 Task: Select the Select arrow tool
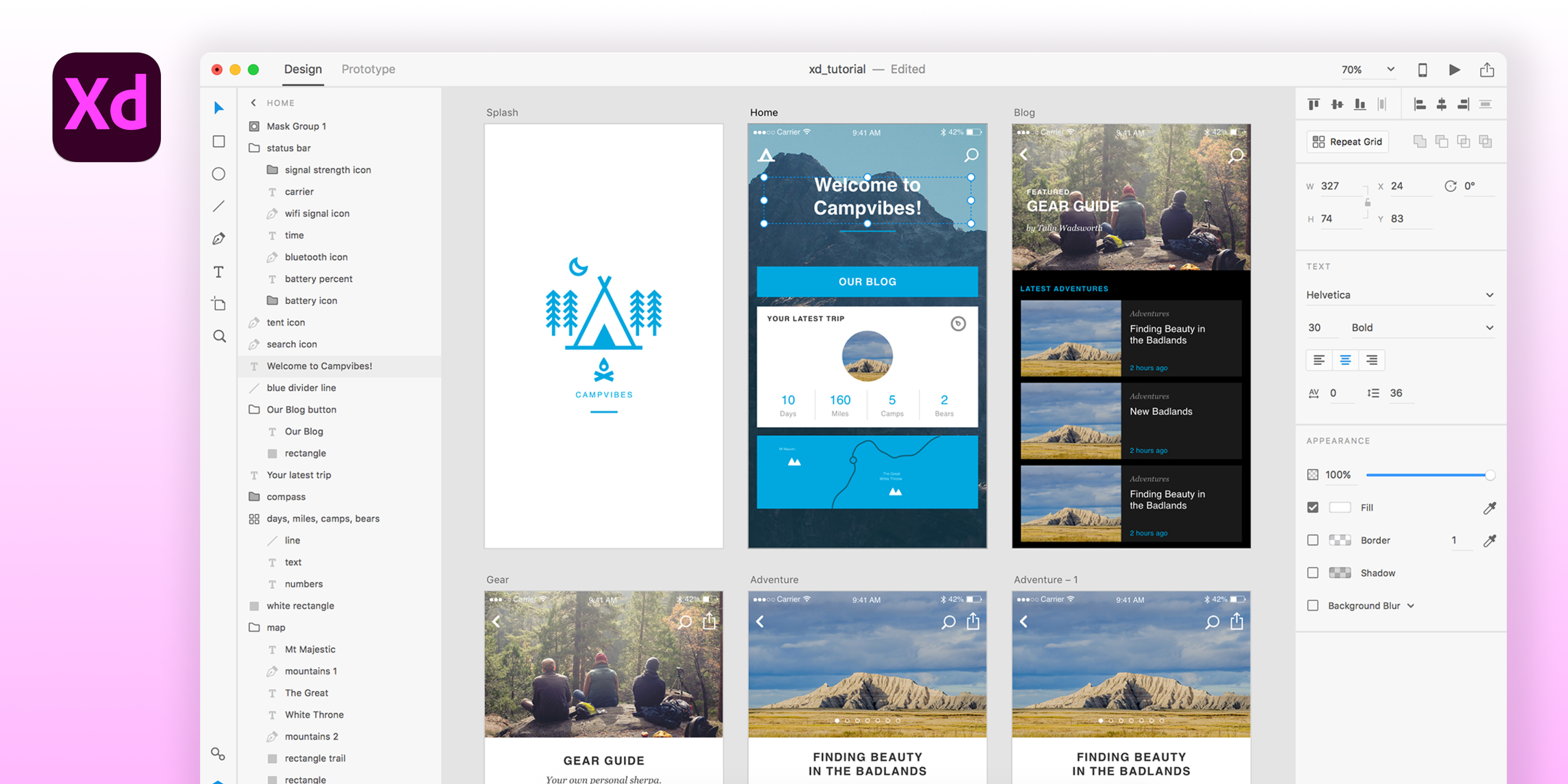[x=219, y=108]
